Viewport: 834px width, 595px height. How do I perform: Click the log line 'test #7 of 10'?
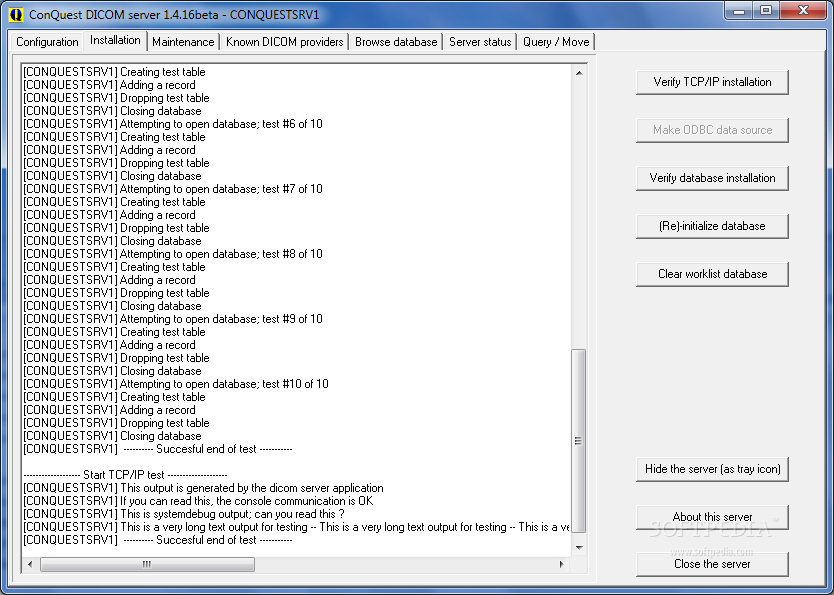173,189
